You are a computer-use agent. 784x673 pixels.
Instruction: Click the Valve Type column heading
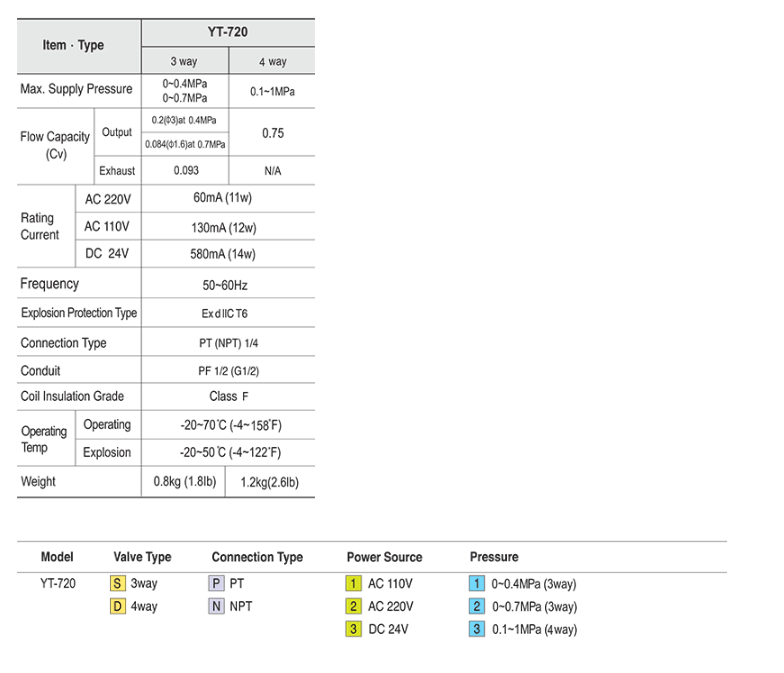point(142,557)
